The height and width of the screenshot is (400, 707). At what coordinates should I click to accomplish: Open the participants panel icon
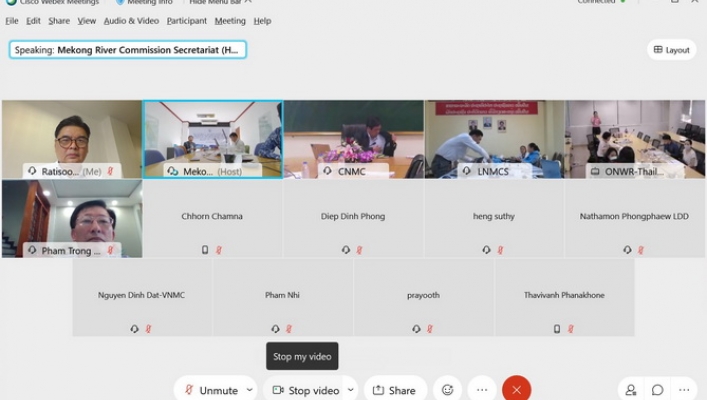click(x=630, y=390)
